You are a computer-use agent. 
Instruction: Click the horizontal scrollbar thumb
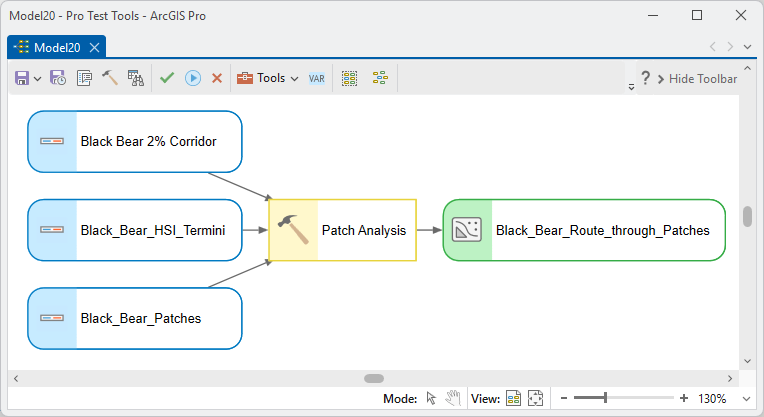tap(374, 379)
